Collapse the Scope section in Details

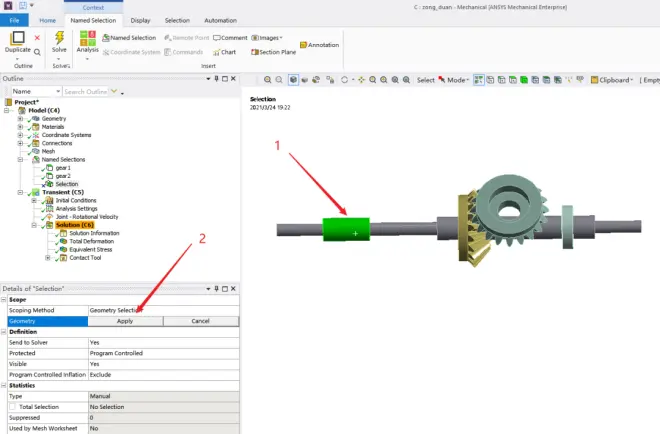(4, 300)
